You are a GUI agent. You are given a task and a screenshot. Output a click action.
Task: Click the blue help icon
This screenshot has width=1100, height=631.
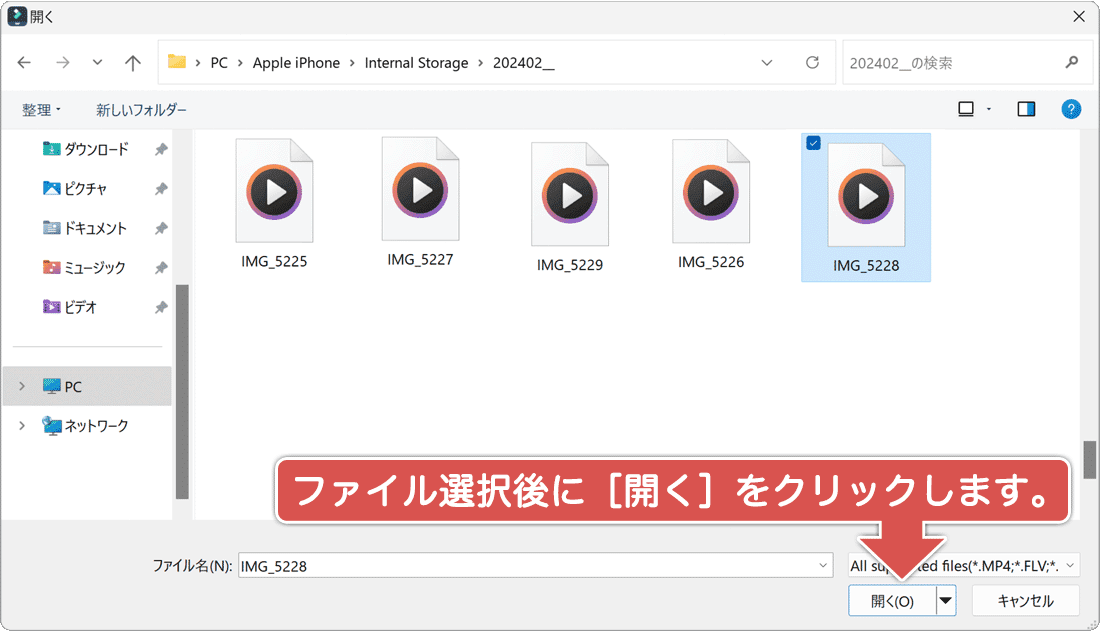click(1071, 108)
